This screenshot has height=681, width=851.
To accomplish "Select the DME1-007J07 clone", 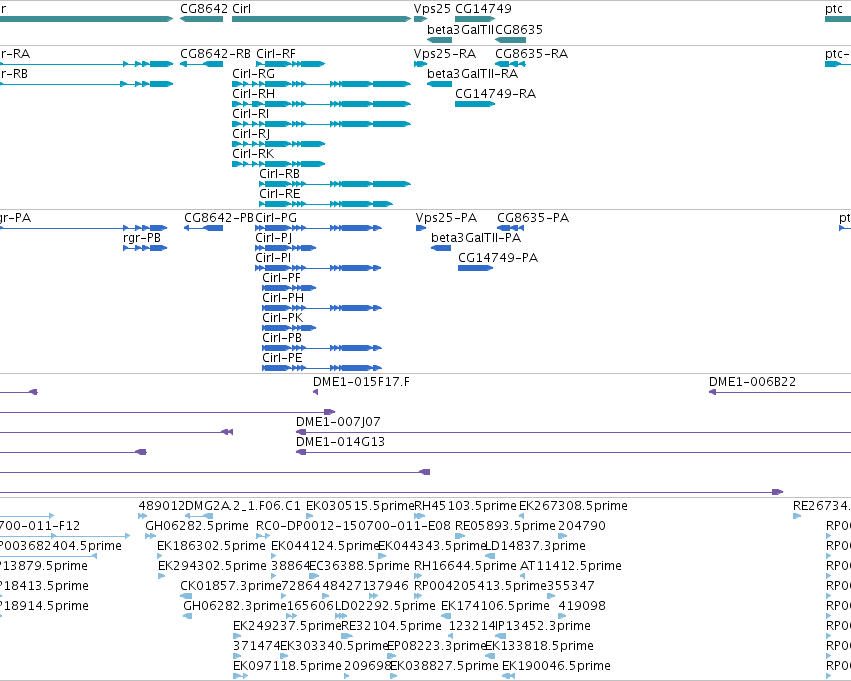I will click(x=573, y=432).
